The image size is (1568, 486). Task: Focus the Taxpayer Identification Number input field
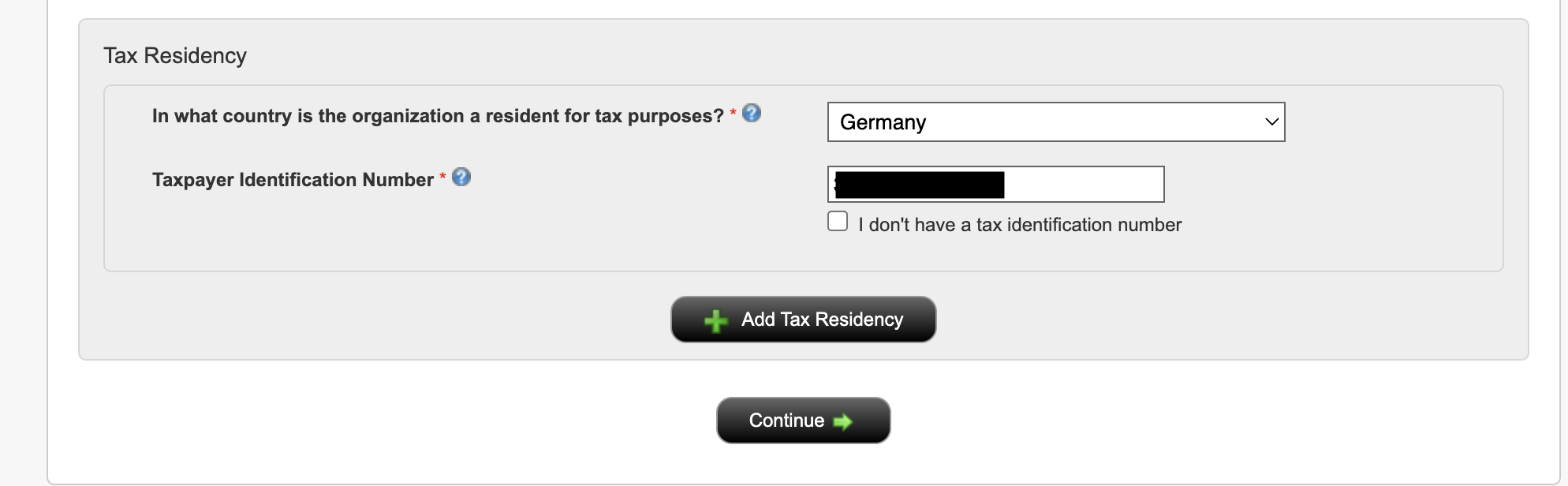click(995, 185)
